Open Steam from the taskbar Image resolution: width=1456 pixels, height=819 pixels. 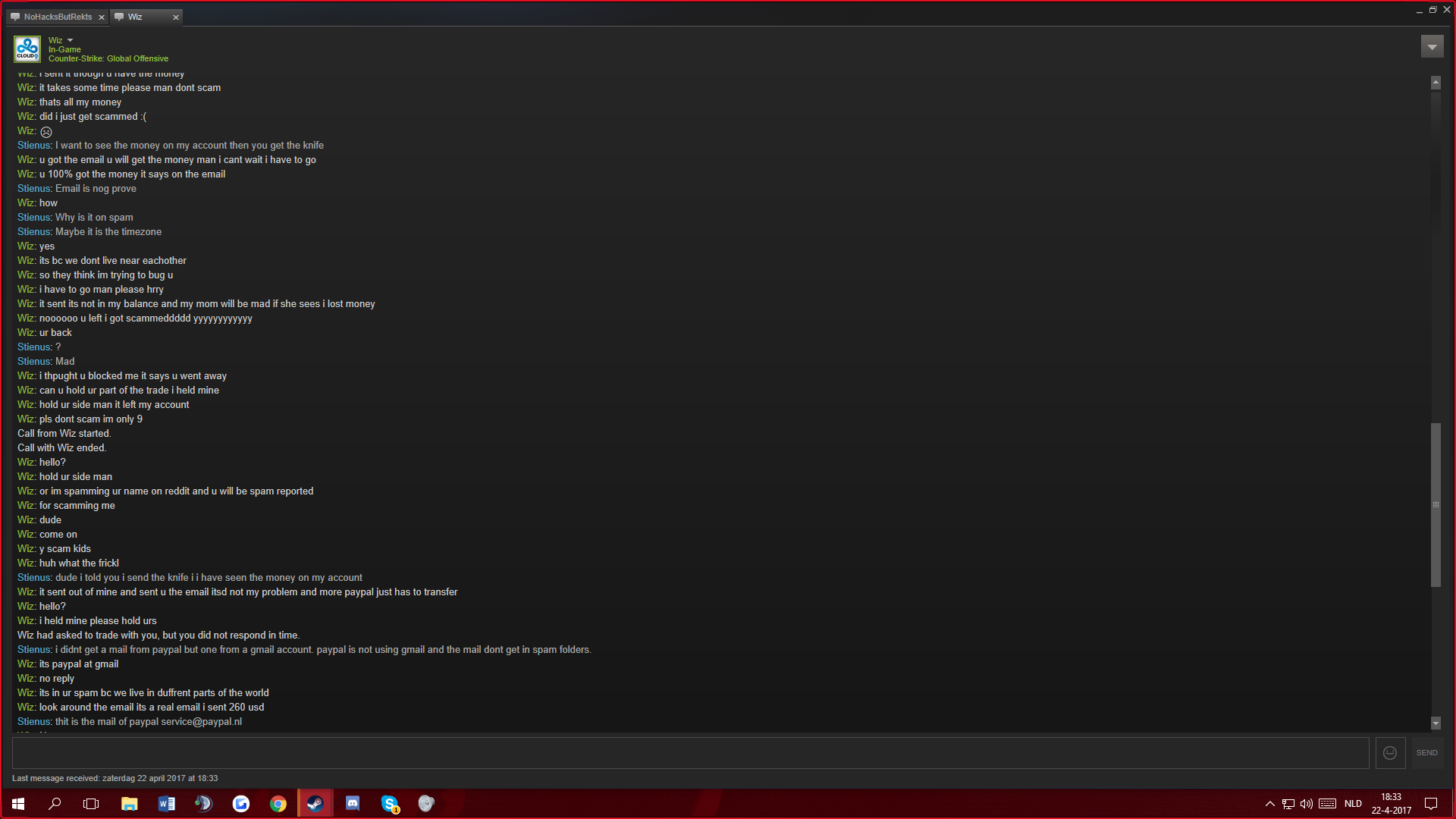point(315,804)
